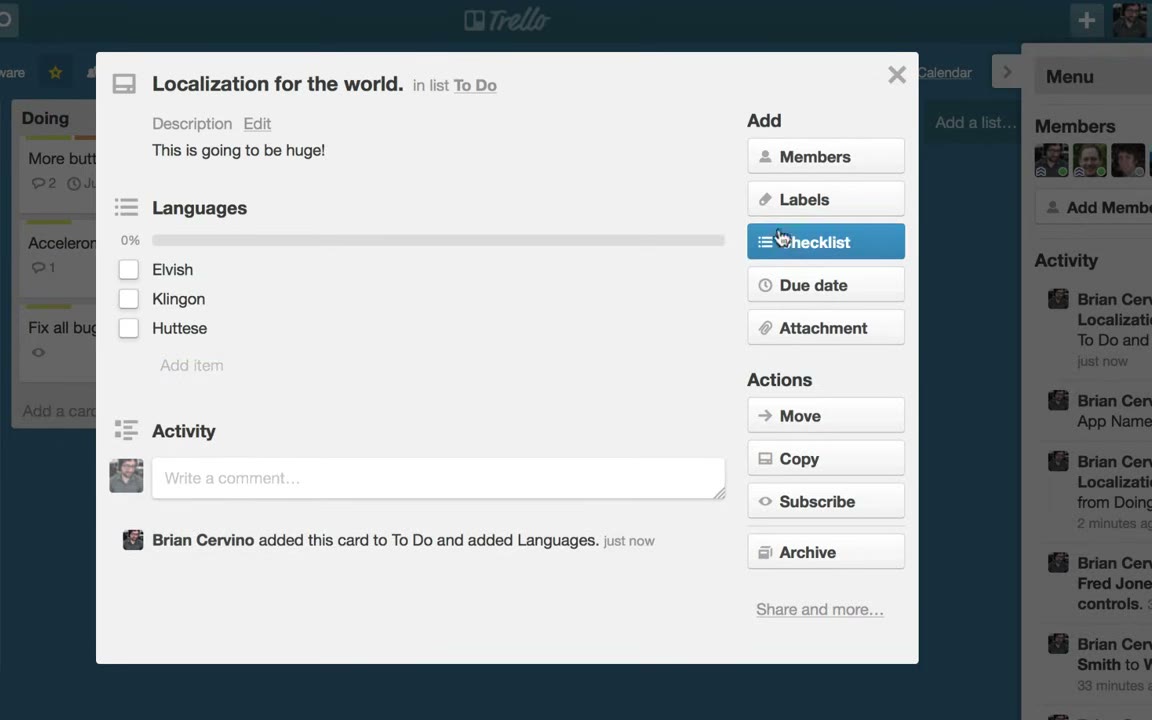Check the Huttese checkbox
The image size is (1152, 720).
pos(129,328)
